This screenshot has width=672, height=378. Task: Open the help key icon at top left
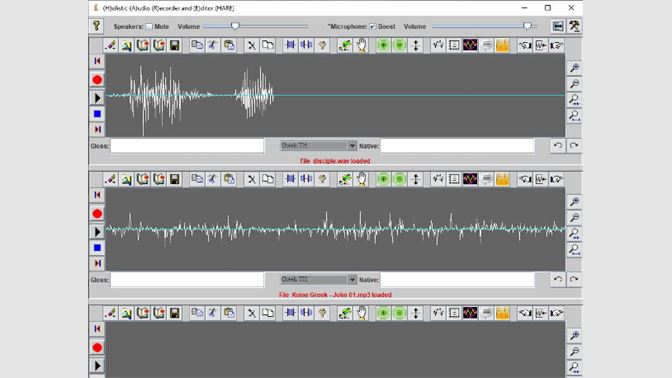click(x=96, y=26)
